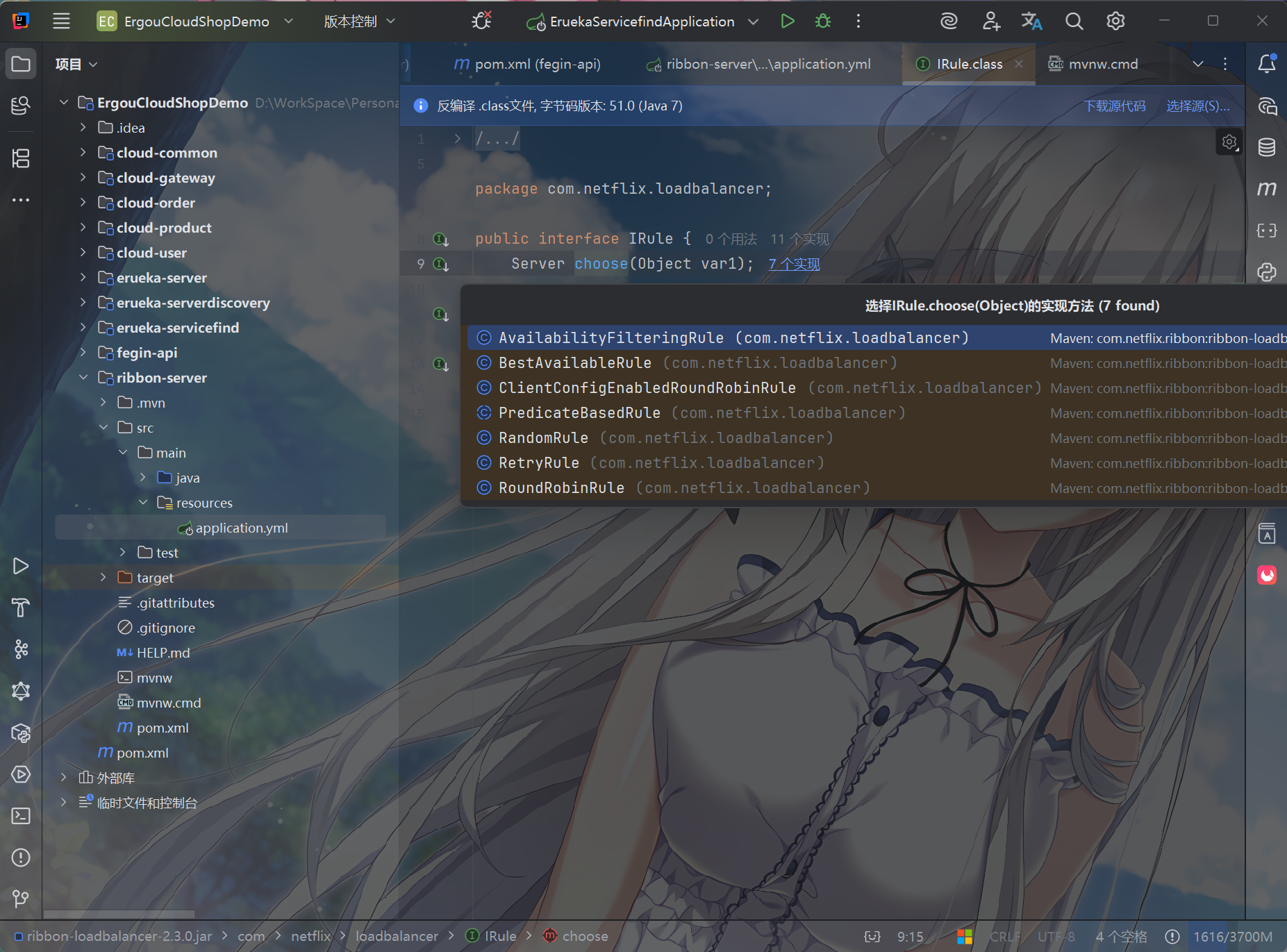
Task: Open Code With Me add-user icon
Action: (x=991, y=22)
